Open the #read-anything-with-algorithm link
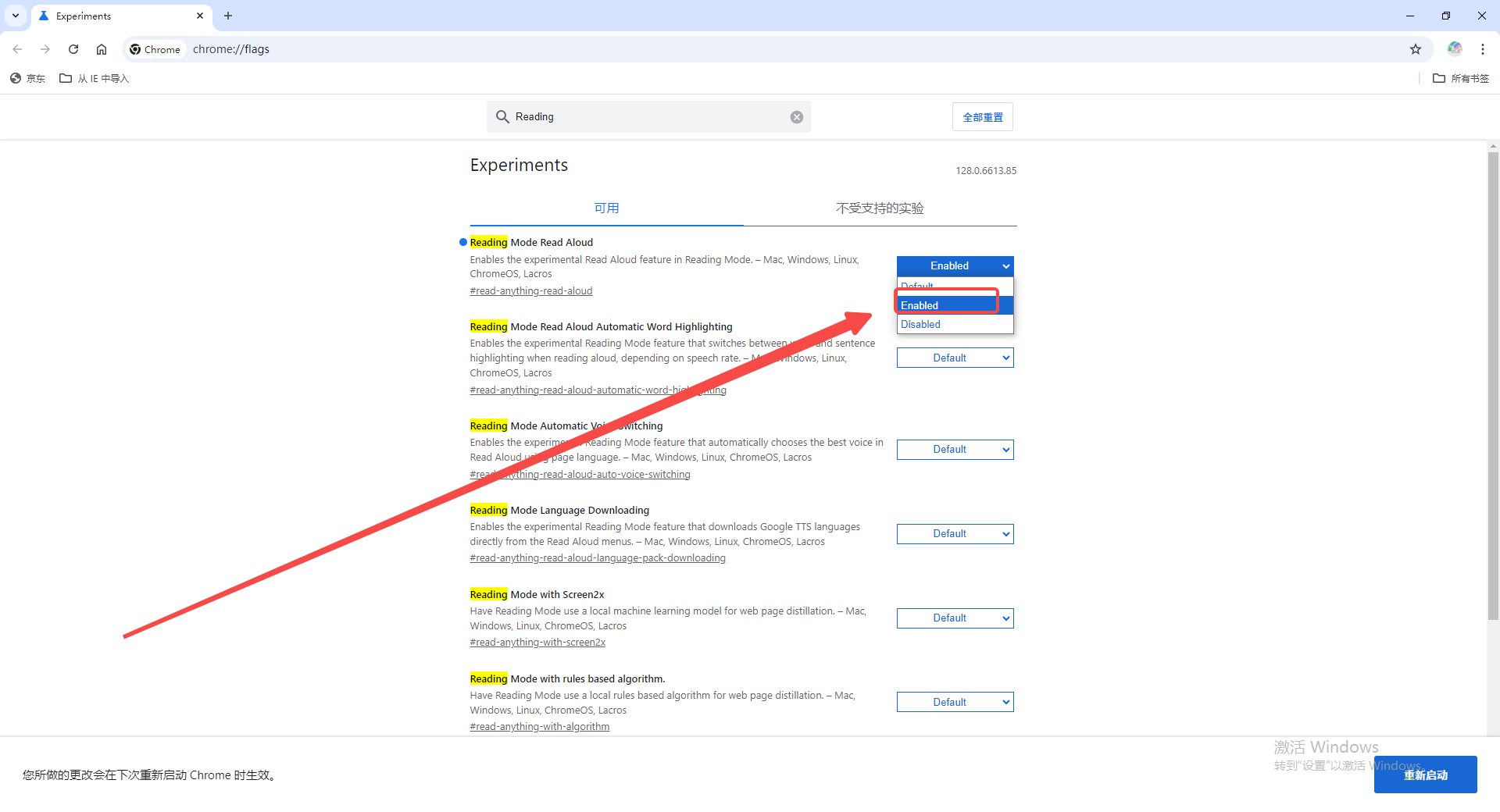This screenshot has width=1500, height=812. [x=540, y=727]
